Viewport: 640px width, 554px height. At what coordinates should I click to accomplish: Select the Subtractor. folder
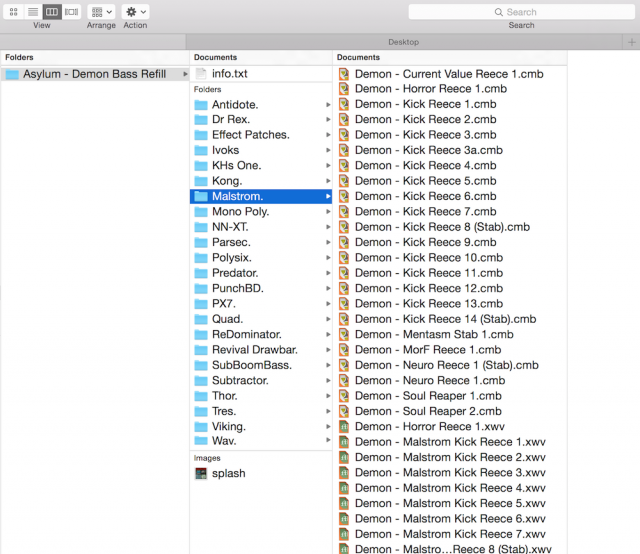240,381
